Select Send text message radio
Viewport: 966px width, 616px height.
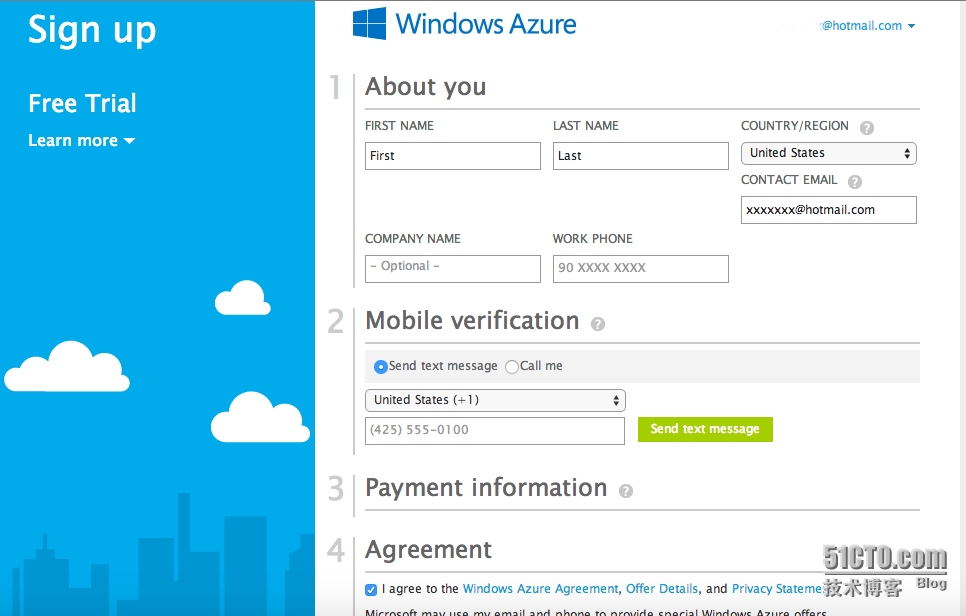click(x=381, y=367)
